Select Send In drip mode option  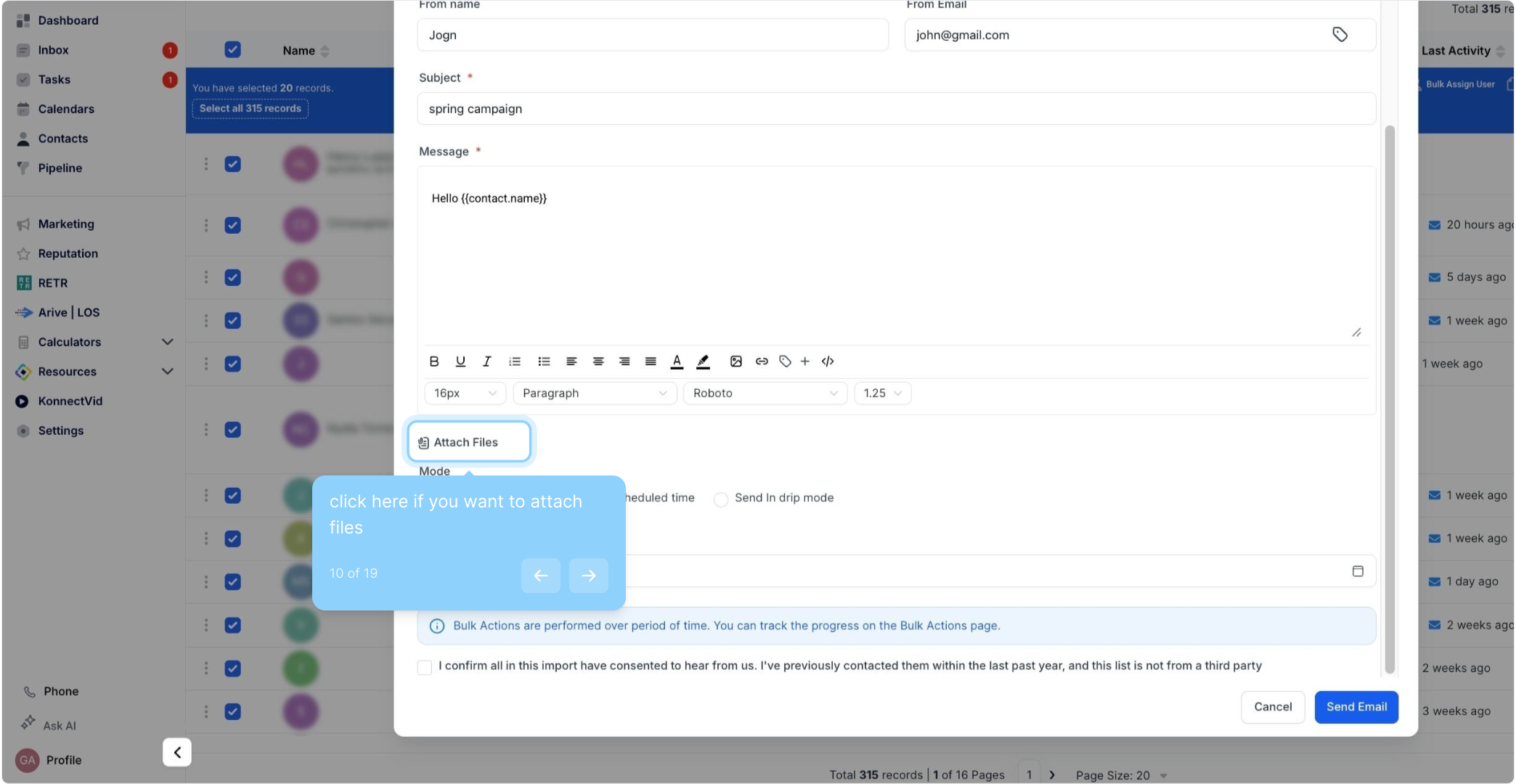[x=721, y=499]
